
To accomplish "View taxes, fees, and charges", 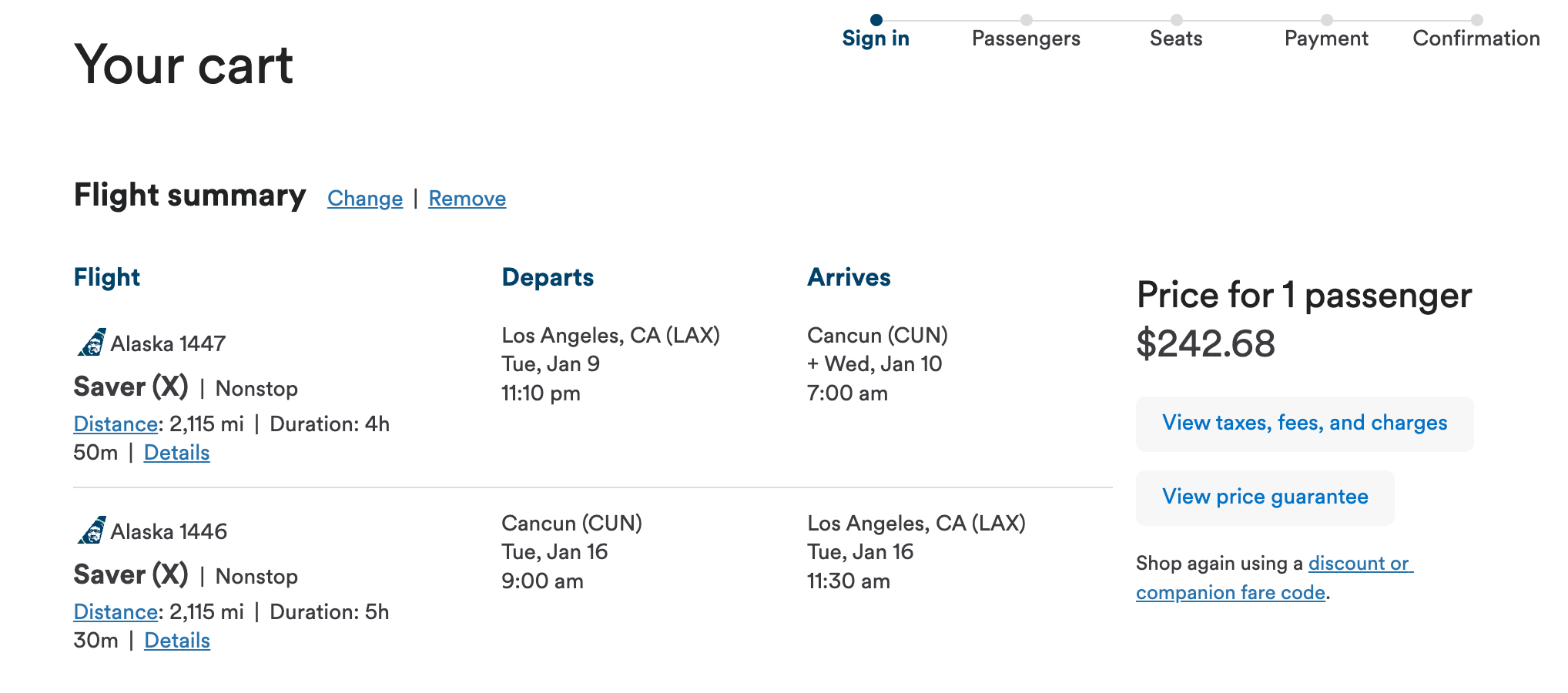I will pos(1305,423).
